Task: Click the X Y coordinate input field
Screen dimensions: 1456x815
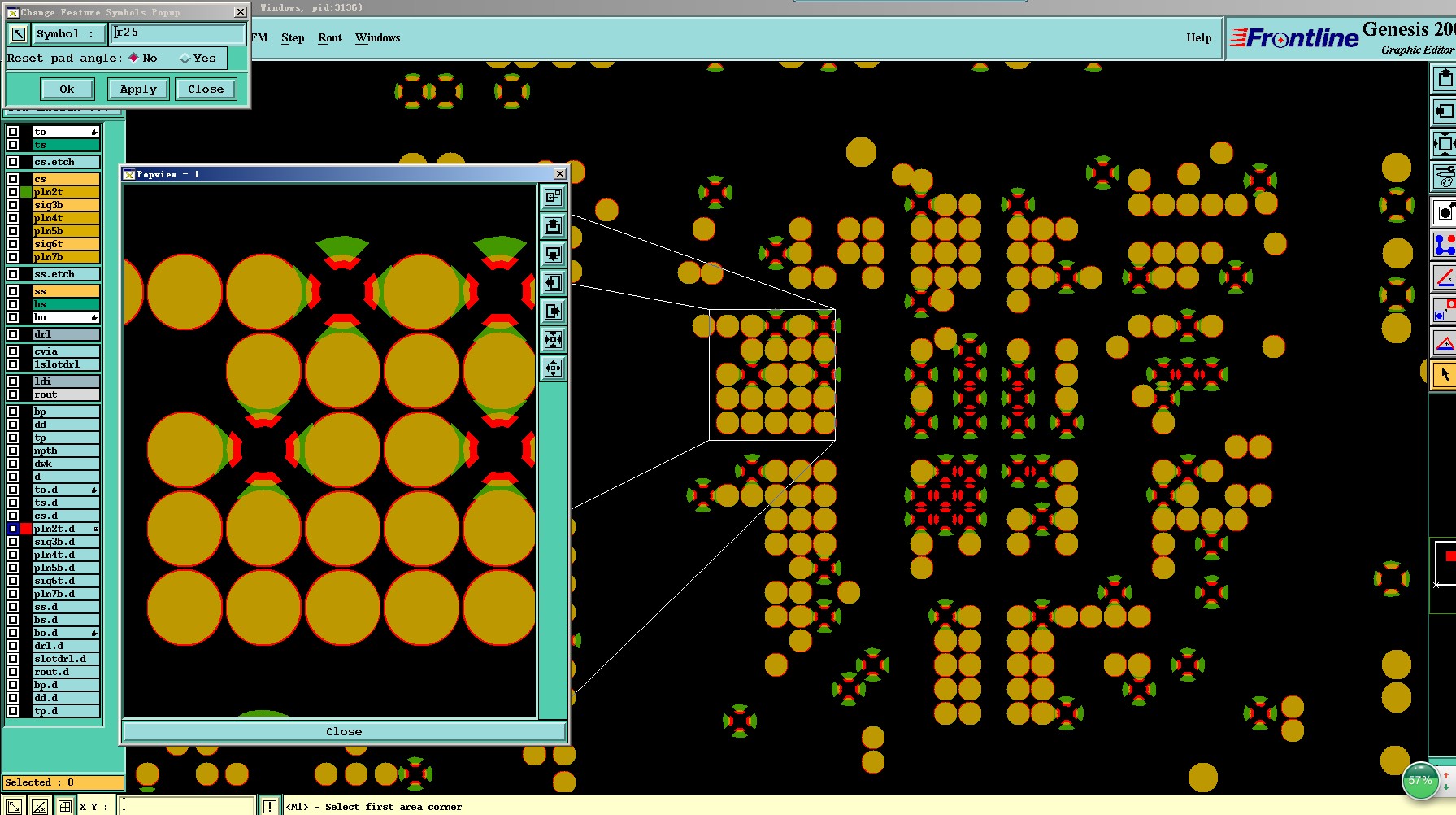Action: click(187, 806)
